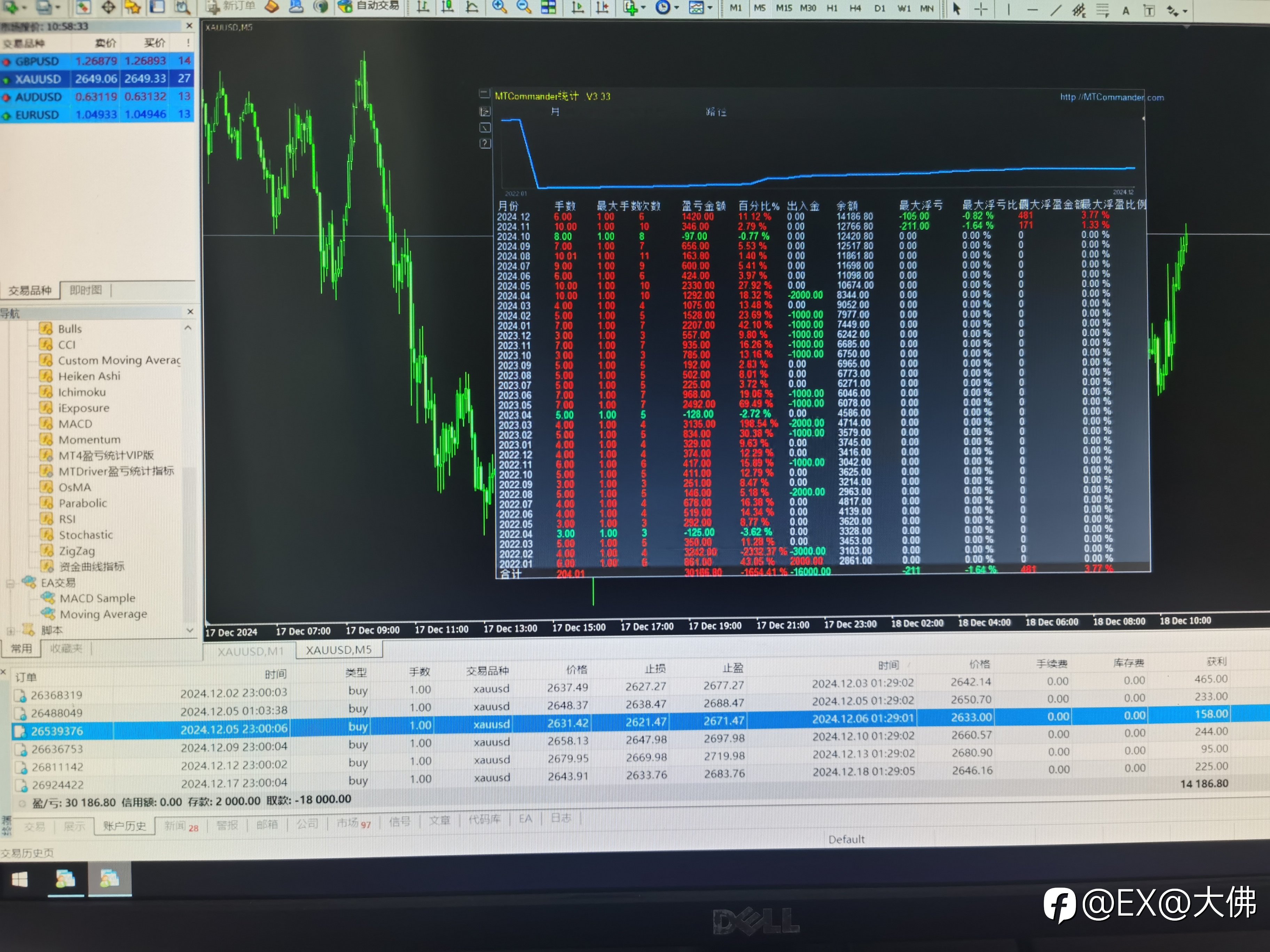Select the equidistant channel tool
Image resolution: width=1270 pixels, height=952 pixels.
[1079, 10]
